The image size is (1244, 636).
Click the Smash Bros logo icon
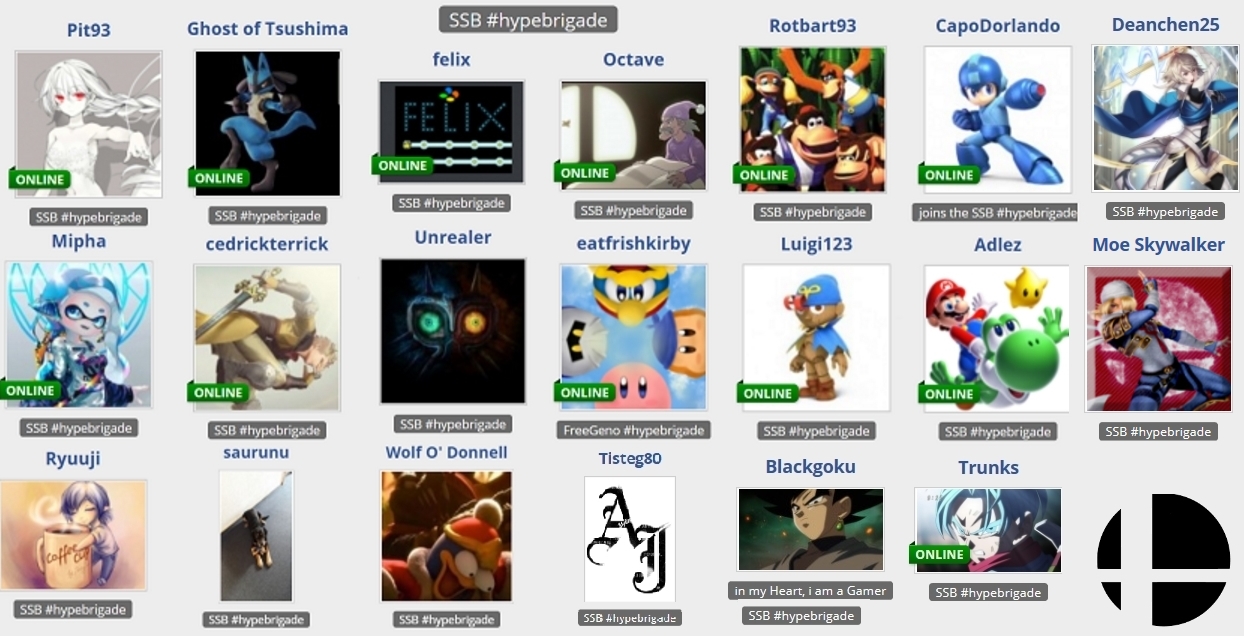1163,559
